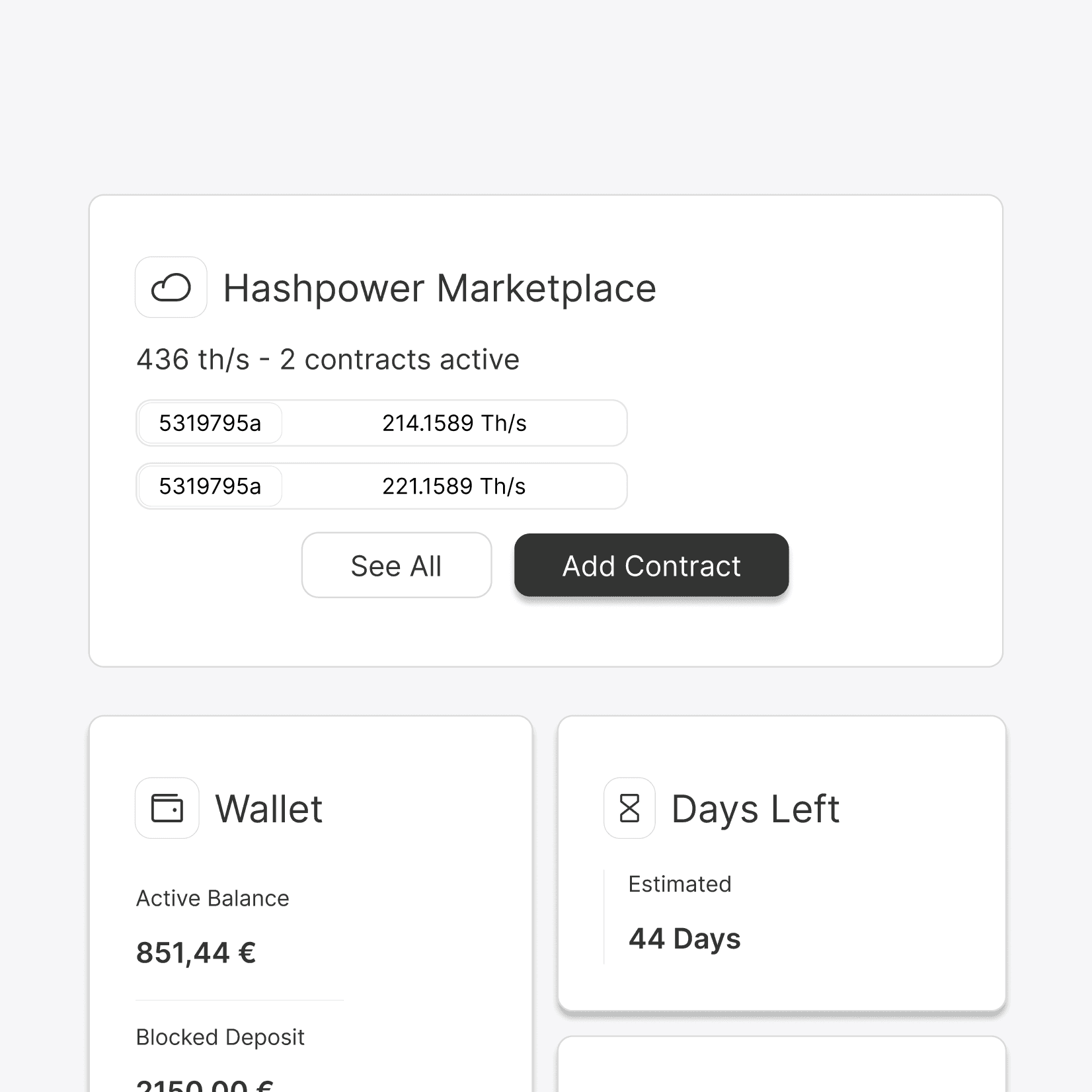The image size is (1092, 1092).
Task: Click the Estimated label
Action: [680, 884]
